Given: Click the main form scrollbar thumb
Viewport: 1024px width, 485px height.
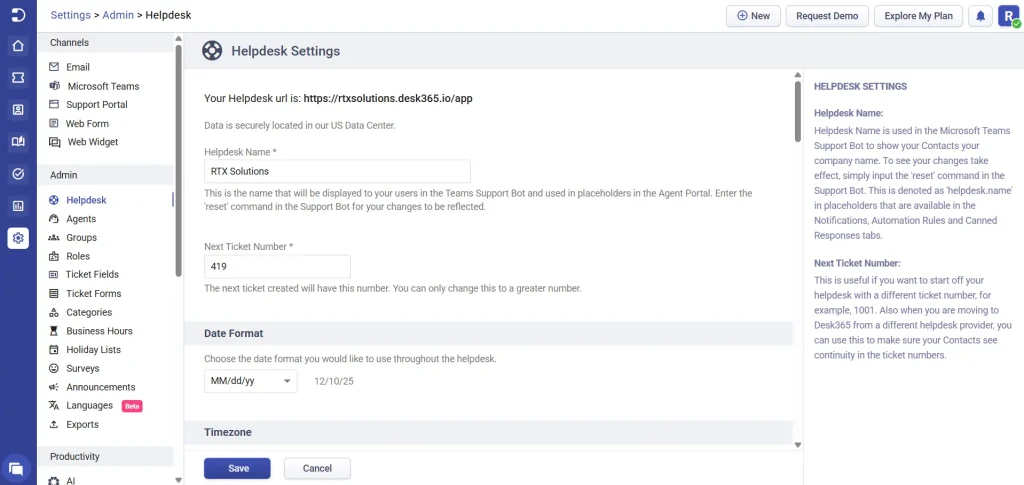Looking at the screenshot, I should point(797,110).
